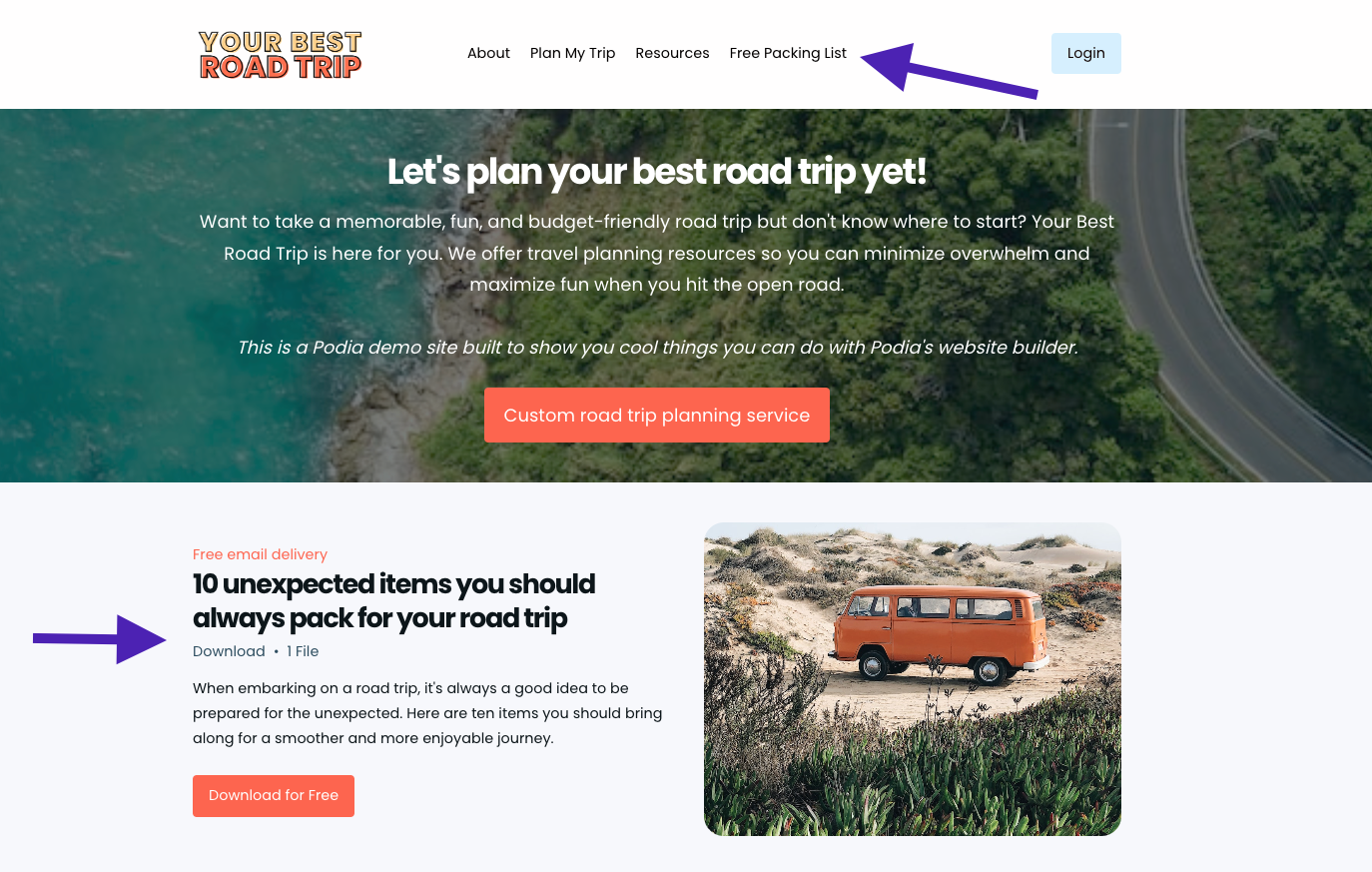Click the Free email delivery label
This screenshot has width=1372, height=872.
[260, 554]
